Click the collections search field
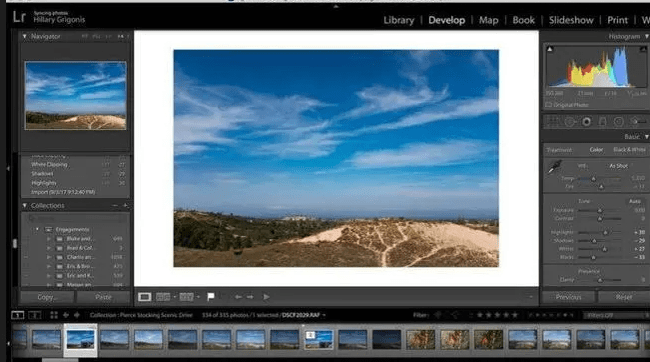This screenshot has height=362, width=650. [75, 218]
